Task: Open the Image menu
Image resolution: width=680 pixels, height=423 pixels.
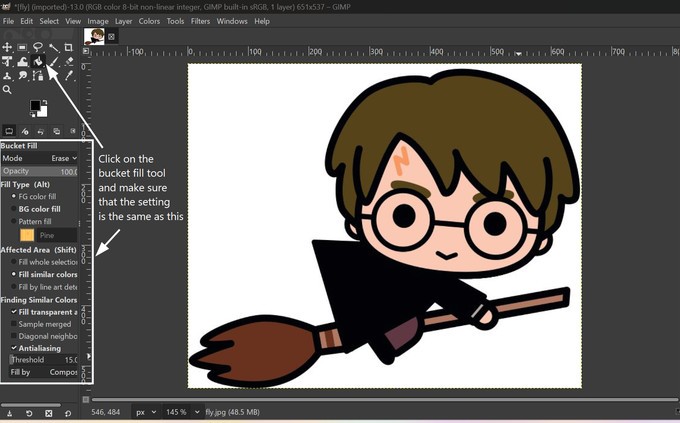Action: click(98, 21)
